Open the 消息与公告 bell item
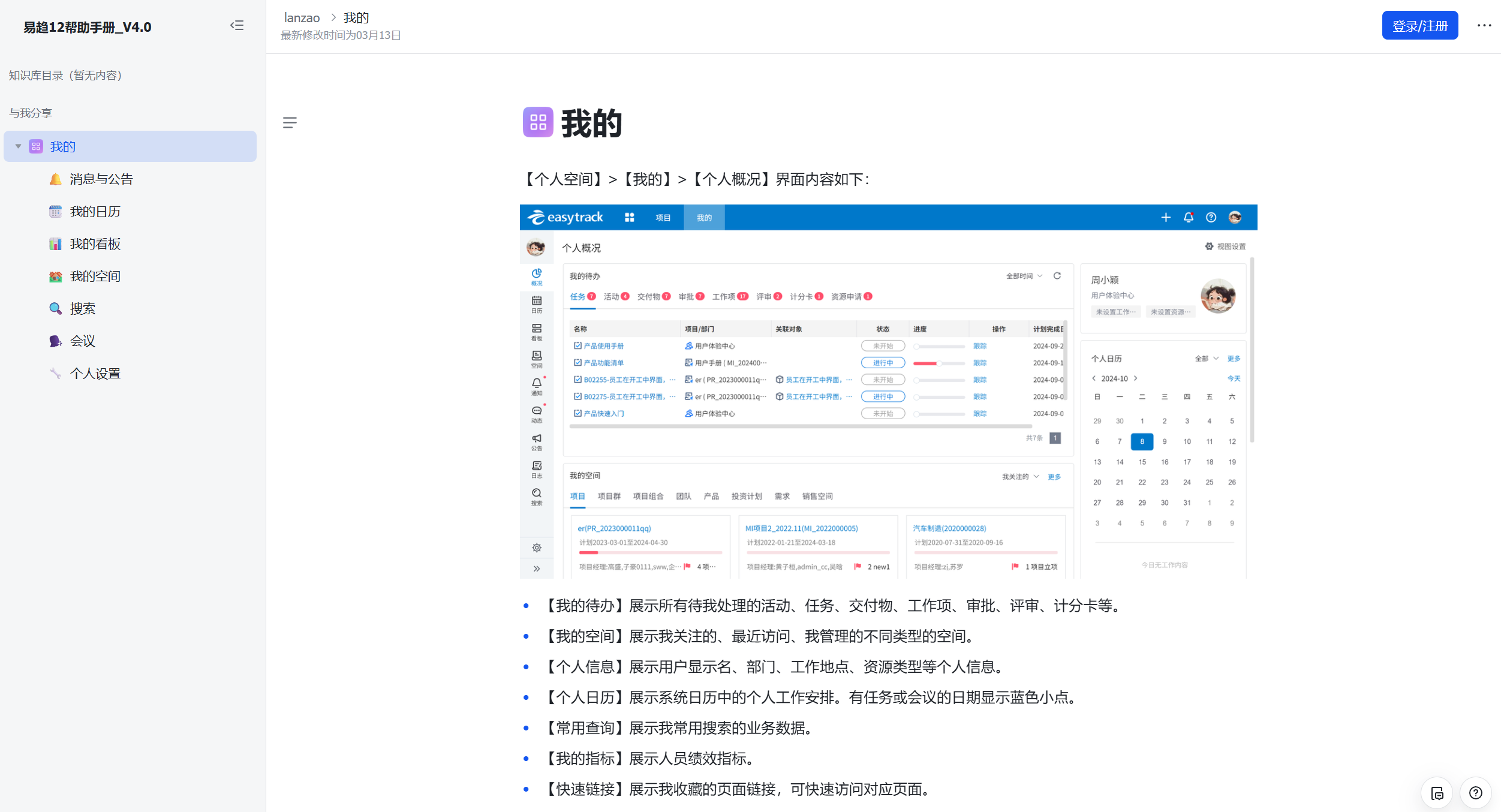The width and height of the screenshot is (1501, 812). 101,179
